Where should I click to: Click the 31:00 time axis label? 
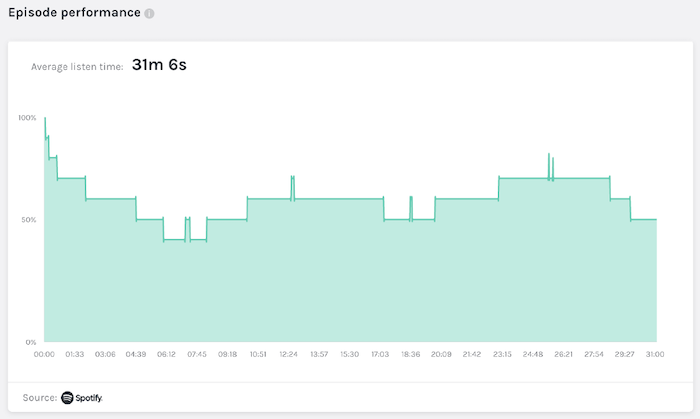pyautogui.click(x=655, y=354)
